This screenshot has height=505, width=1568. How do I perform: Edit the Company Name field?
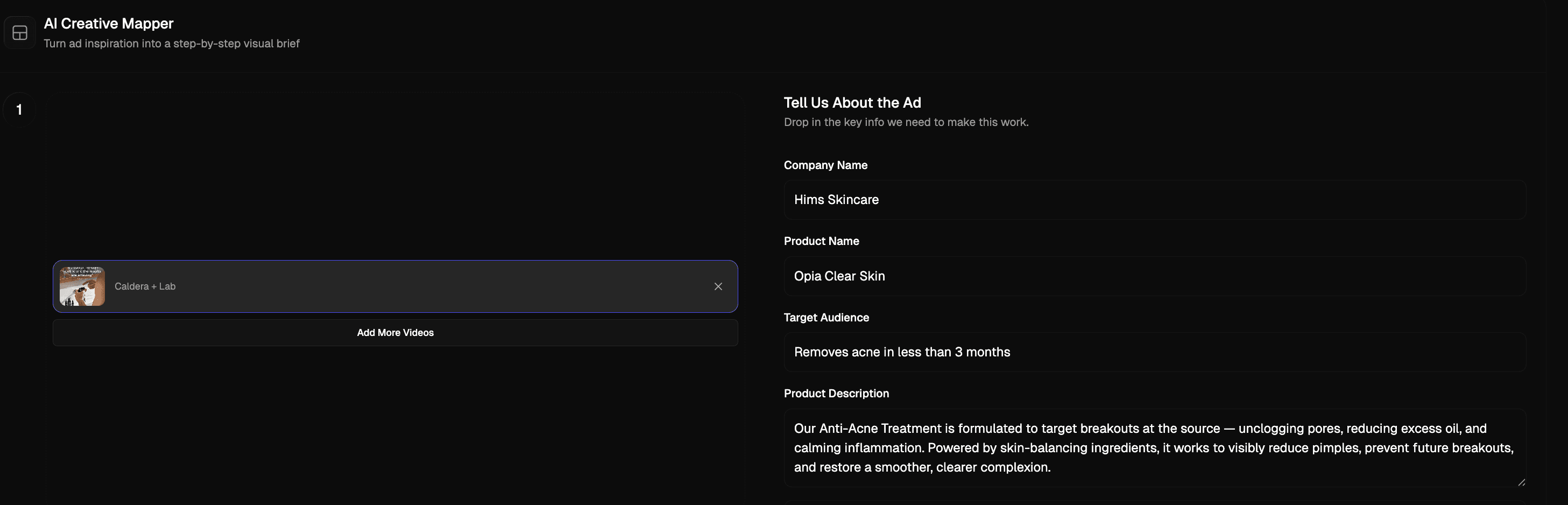coord(1154,200)
